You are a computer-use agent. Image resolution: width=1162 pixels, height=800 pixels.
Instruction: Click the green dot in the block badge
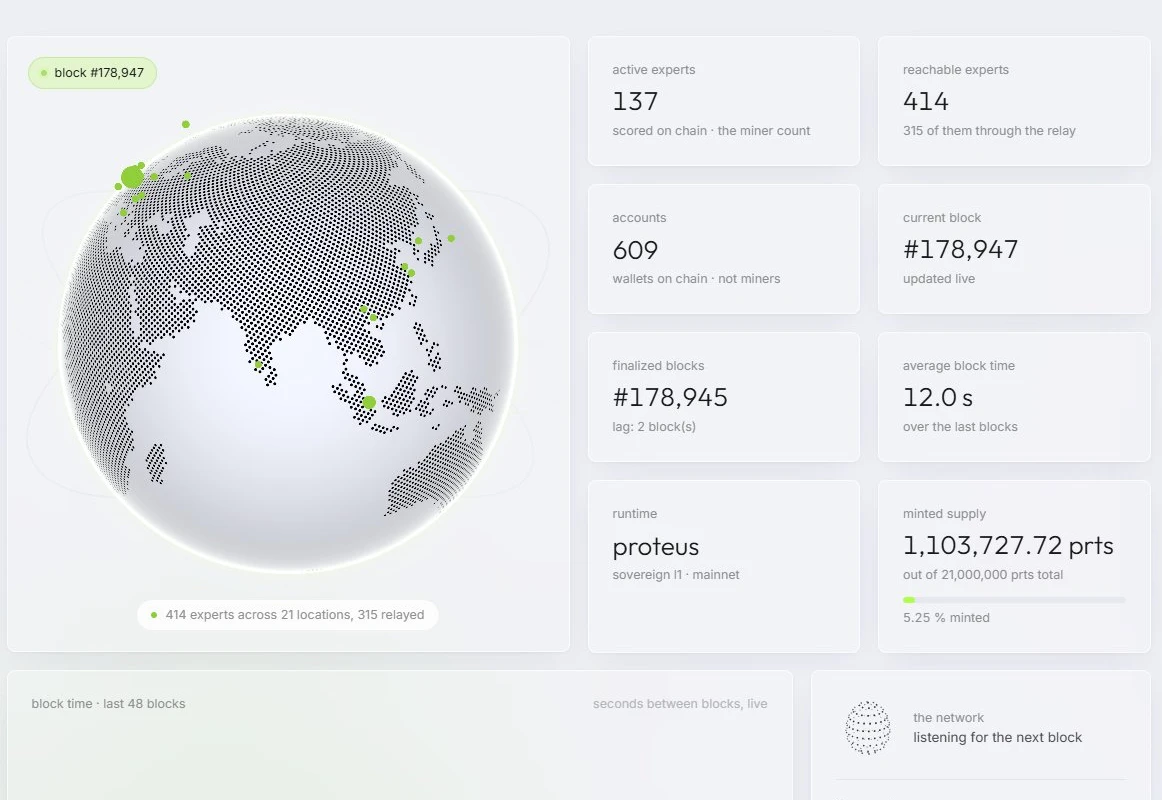coord(44,73)
